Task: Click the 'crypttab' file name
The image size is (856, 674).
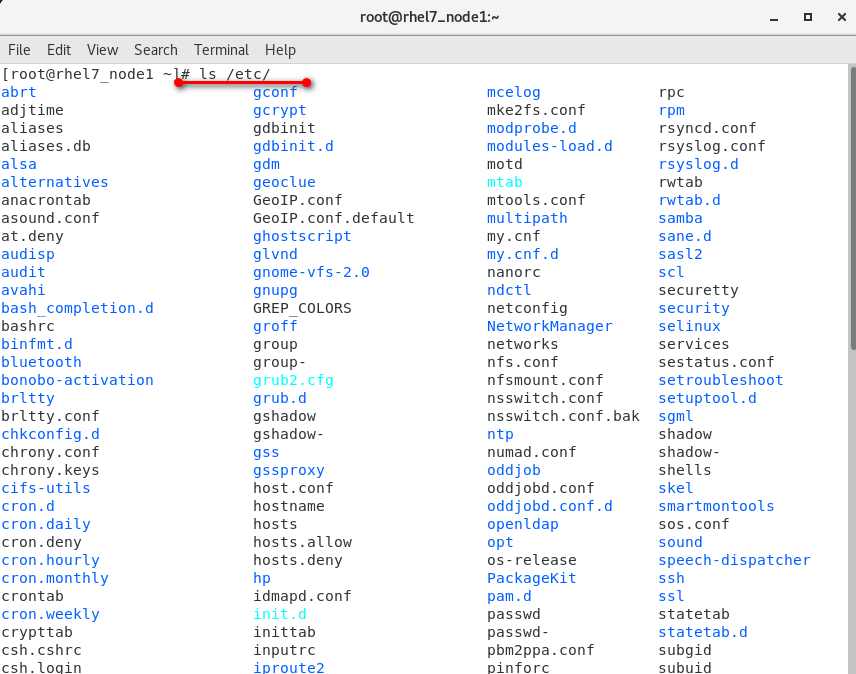Action: tap(37, 633)
